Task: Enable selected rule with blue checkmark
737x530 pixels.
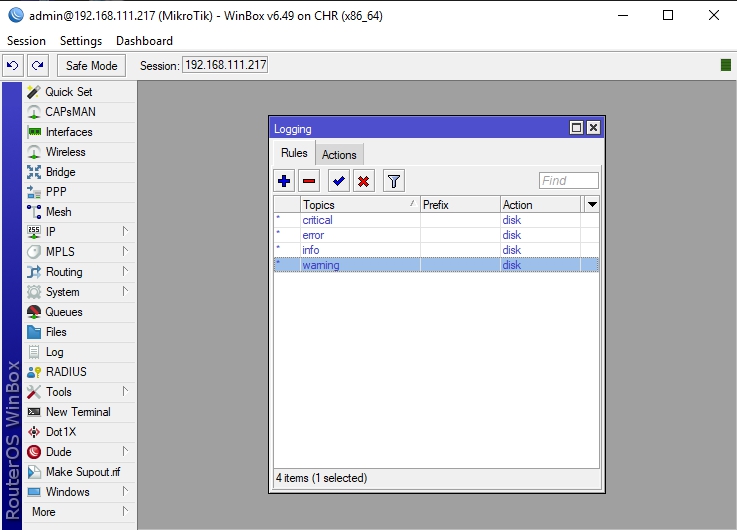Action: [338, 181]
